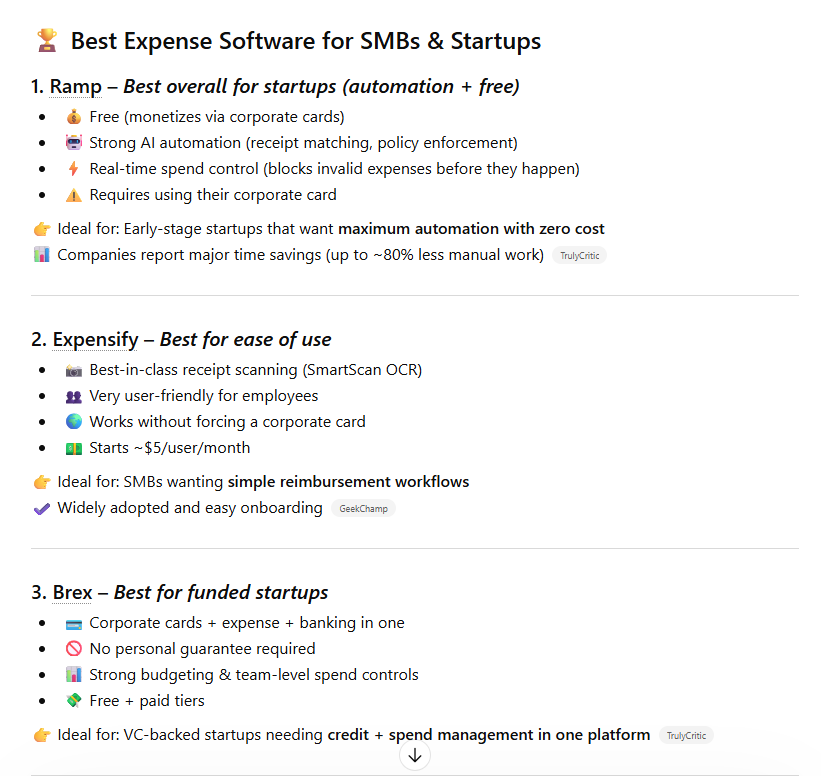
Task: Click the lightning bolt emoji icon
Action: click(x=73, y=169)
